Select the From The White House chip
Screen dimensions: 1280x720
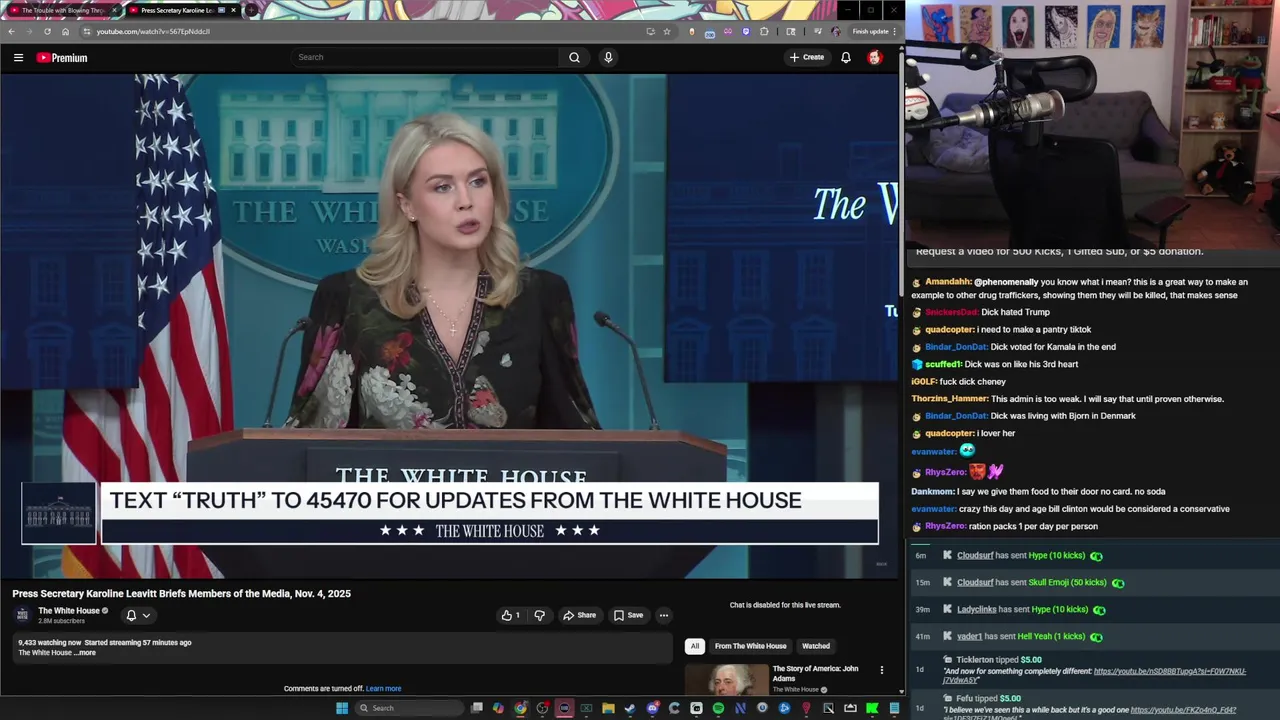750,646
